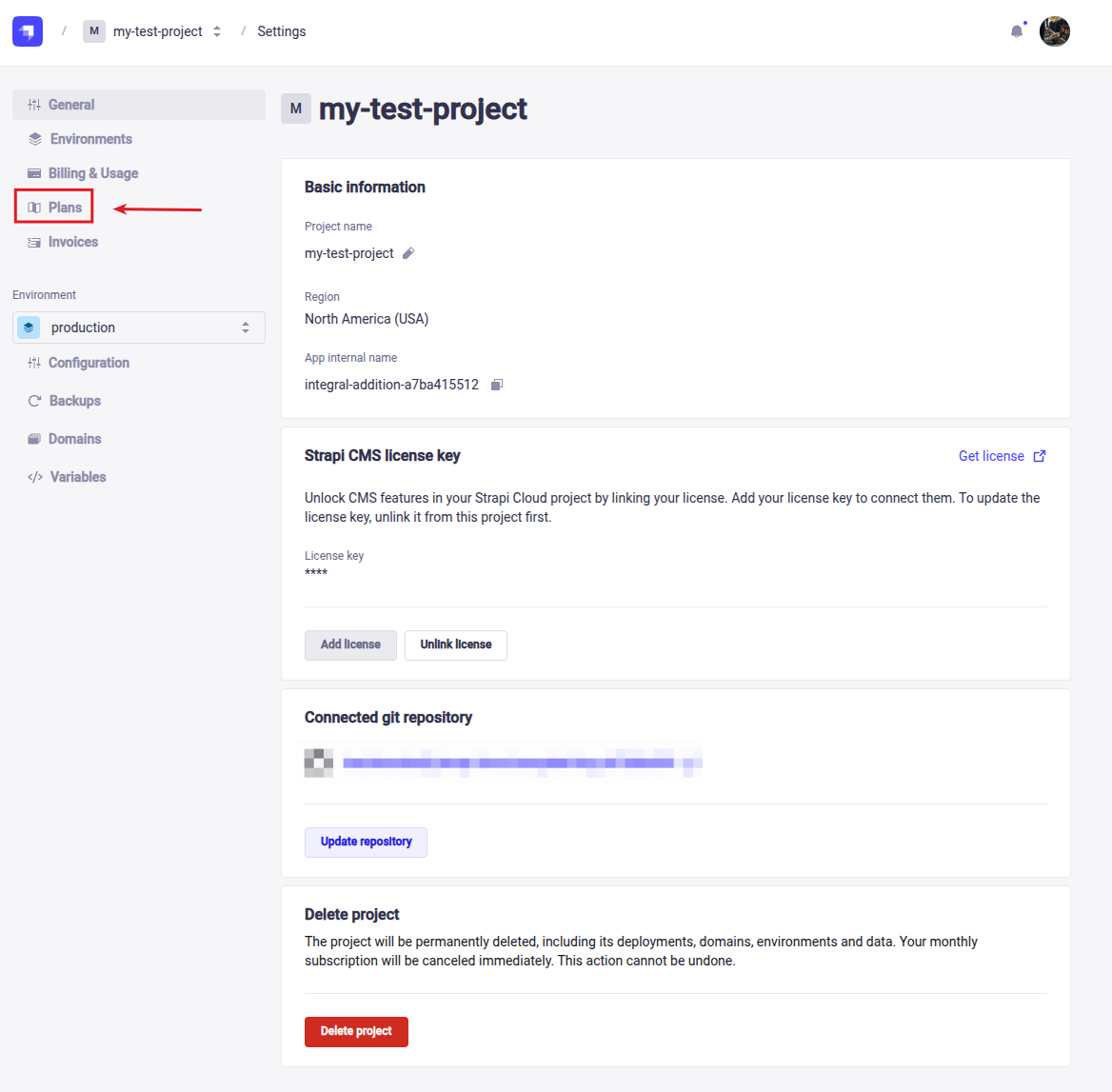Screen dimensions: 1112x1092
Task: Open the General settings tab
Action: 71,105
